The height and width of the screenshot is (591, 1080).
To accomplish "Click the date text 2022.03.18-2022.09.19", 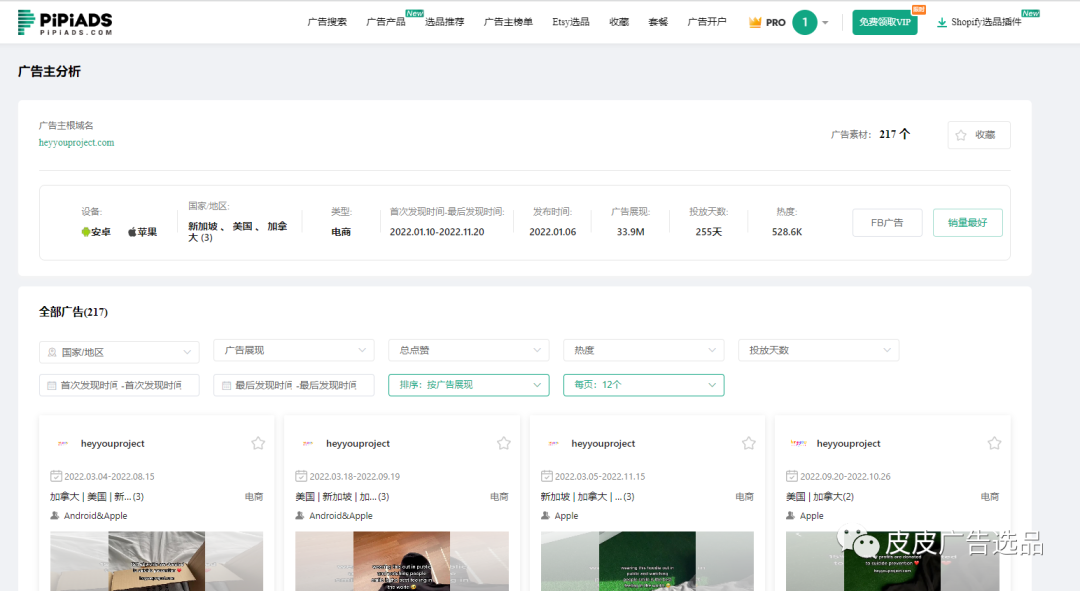I will [x=355, y=477].
